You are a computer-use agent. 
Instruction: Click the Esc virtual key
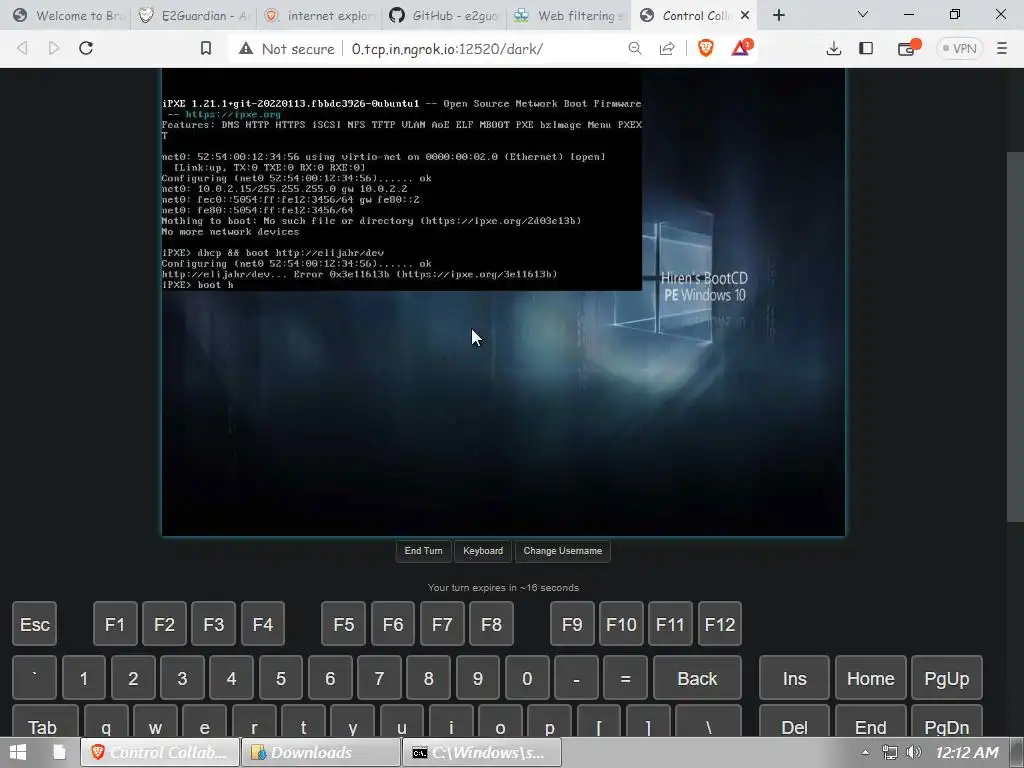tap(35, 624)
